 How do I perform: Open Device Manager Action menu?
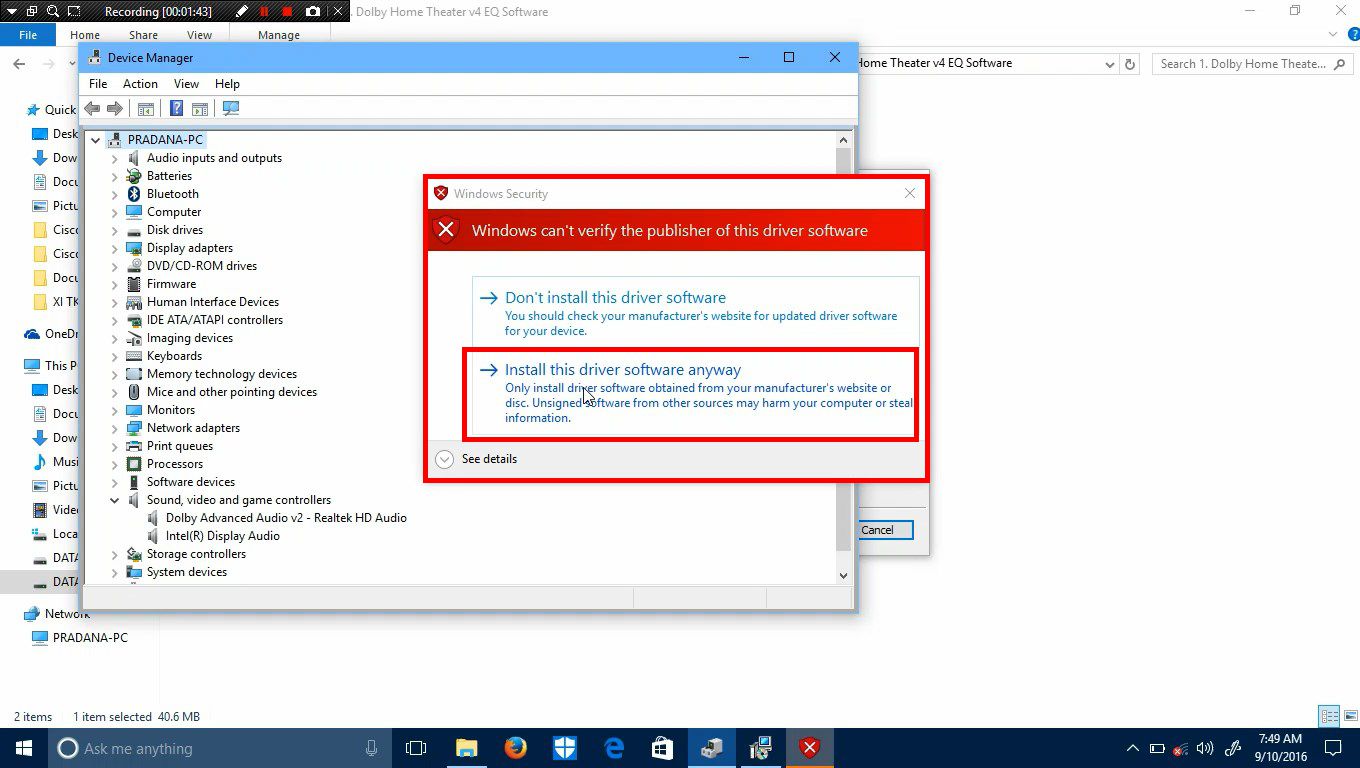pyautogui.click(x=140, y=84)
